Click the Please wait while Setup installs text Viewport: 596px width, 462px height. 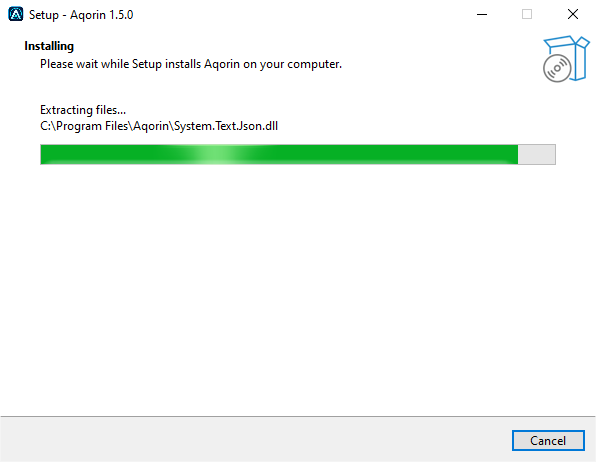[191, 64]
